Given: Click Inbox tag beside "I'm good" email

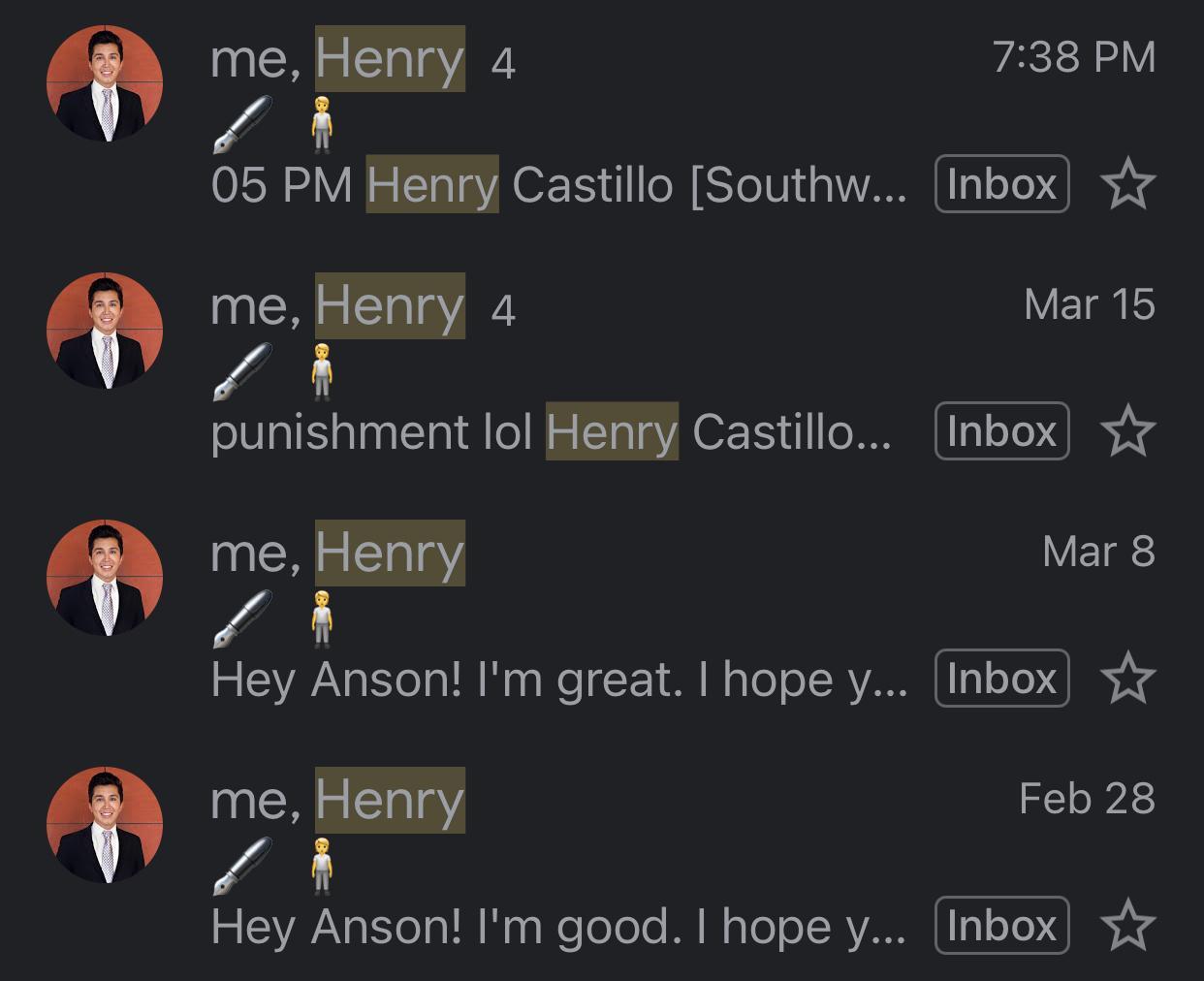Looking at the screenshot, I should point(1001,925).
